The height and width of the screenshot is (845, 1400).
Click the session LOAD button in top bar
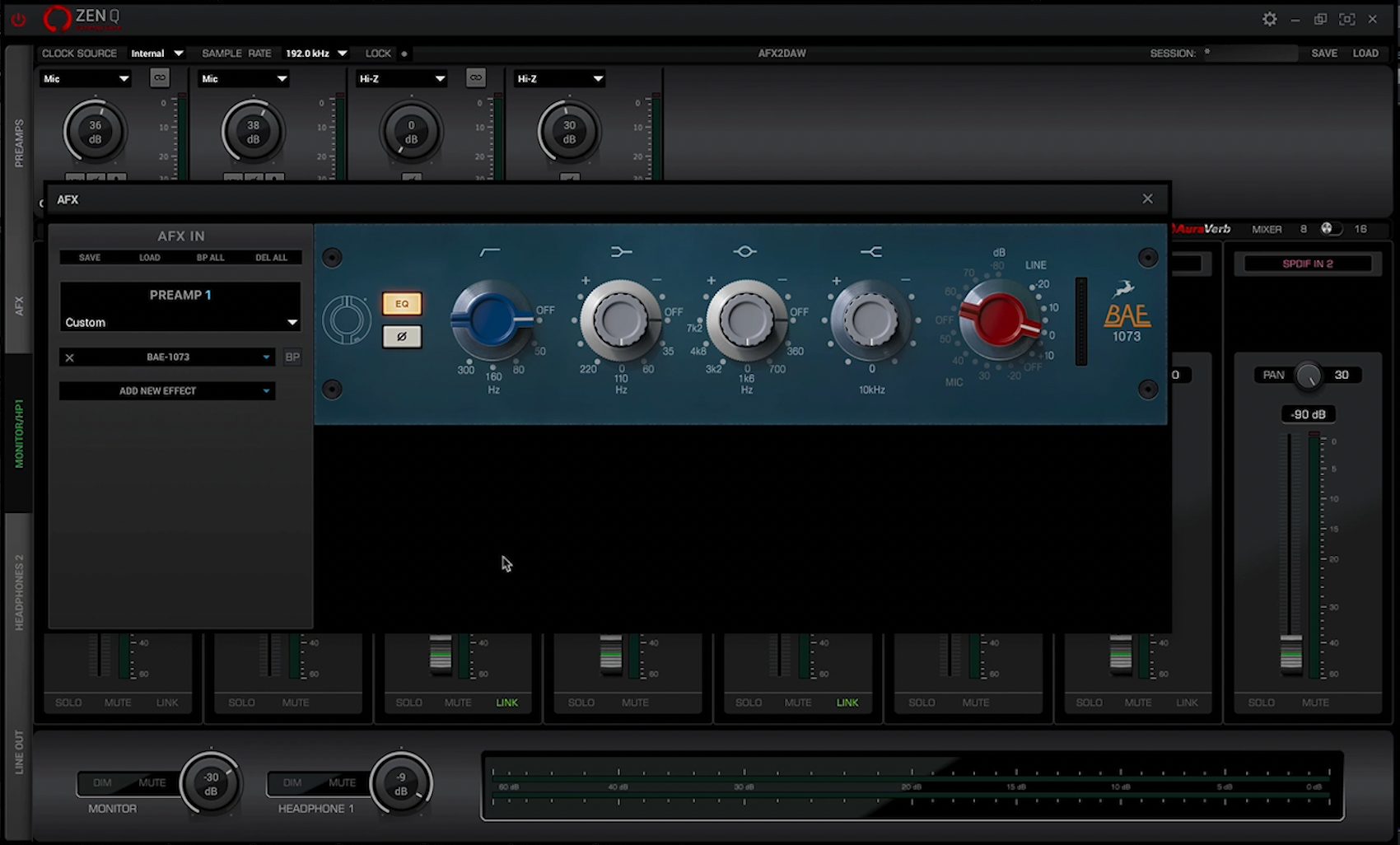[x=1365, y=54]
